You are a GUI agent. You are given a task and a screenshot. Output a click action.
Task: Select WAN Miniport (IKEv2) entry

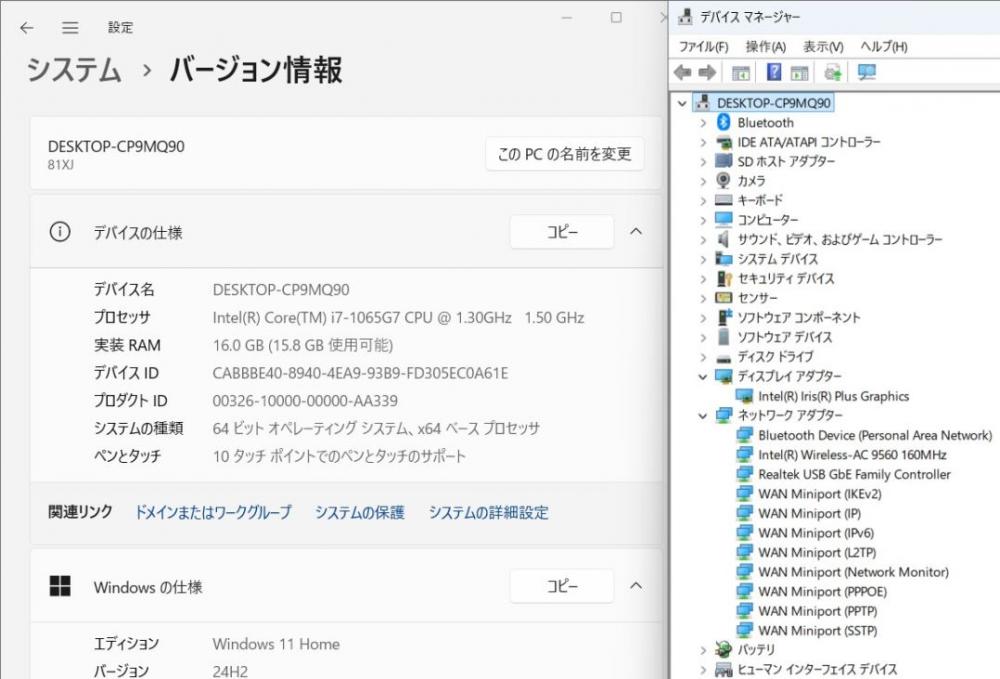(x=820, y=493)
